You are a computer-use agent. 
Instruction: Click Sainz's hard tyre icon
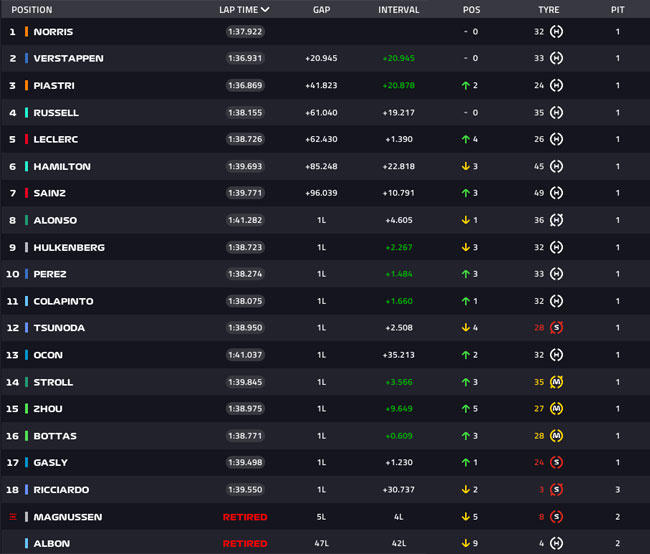tap(556, 193)
